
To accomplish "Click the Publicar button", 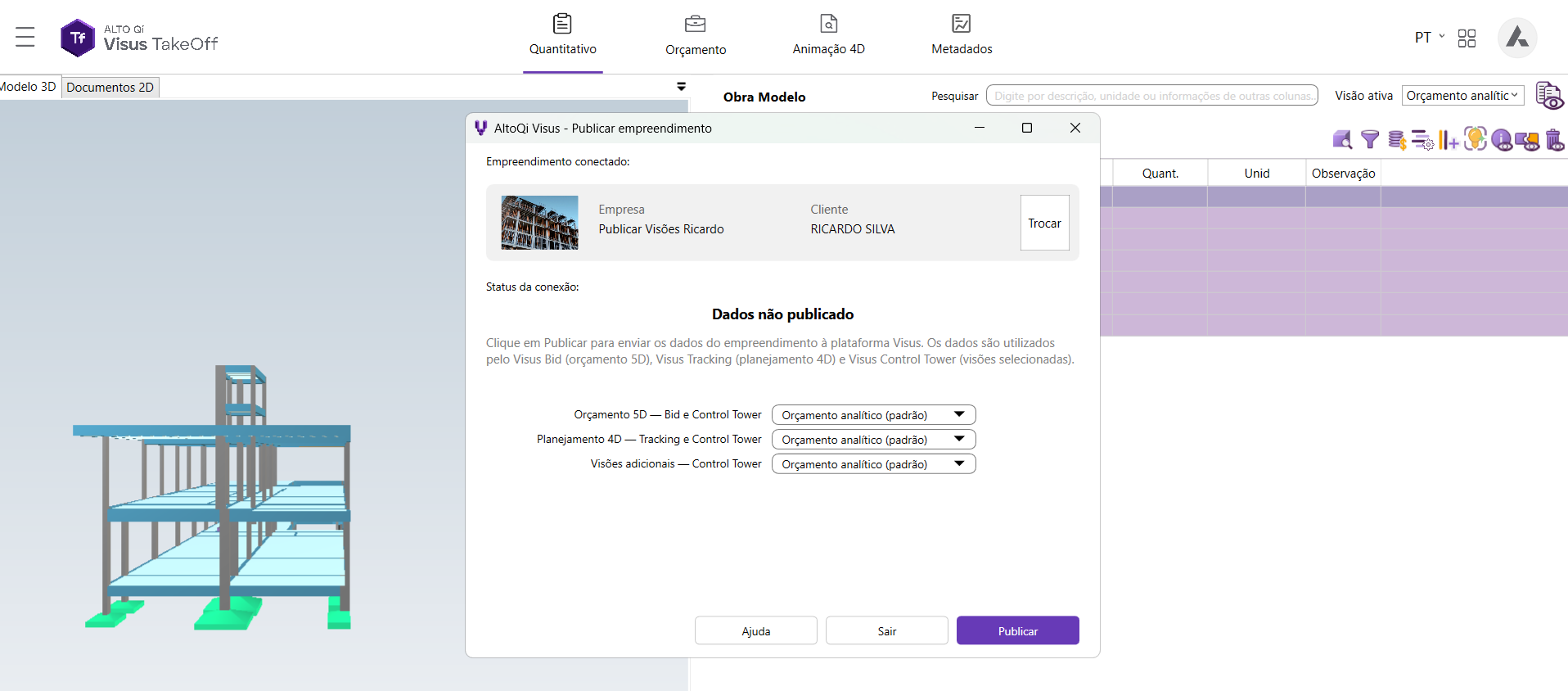I will tap(1018, 630).
